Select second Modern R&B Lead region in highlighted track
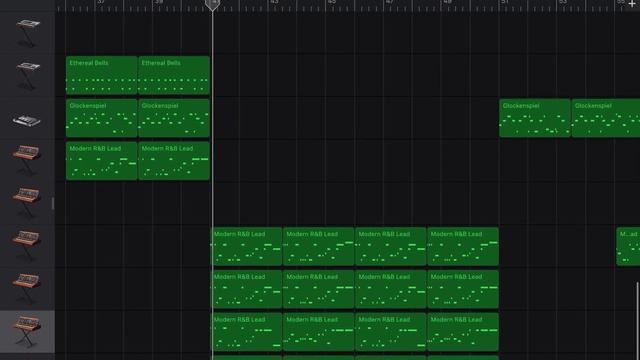640x360 pixels. tap(318, 332)
